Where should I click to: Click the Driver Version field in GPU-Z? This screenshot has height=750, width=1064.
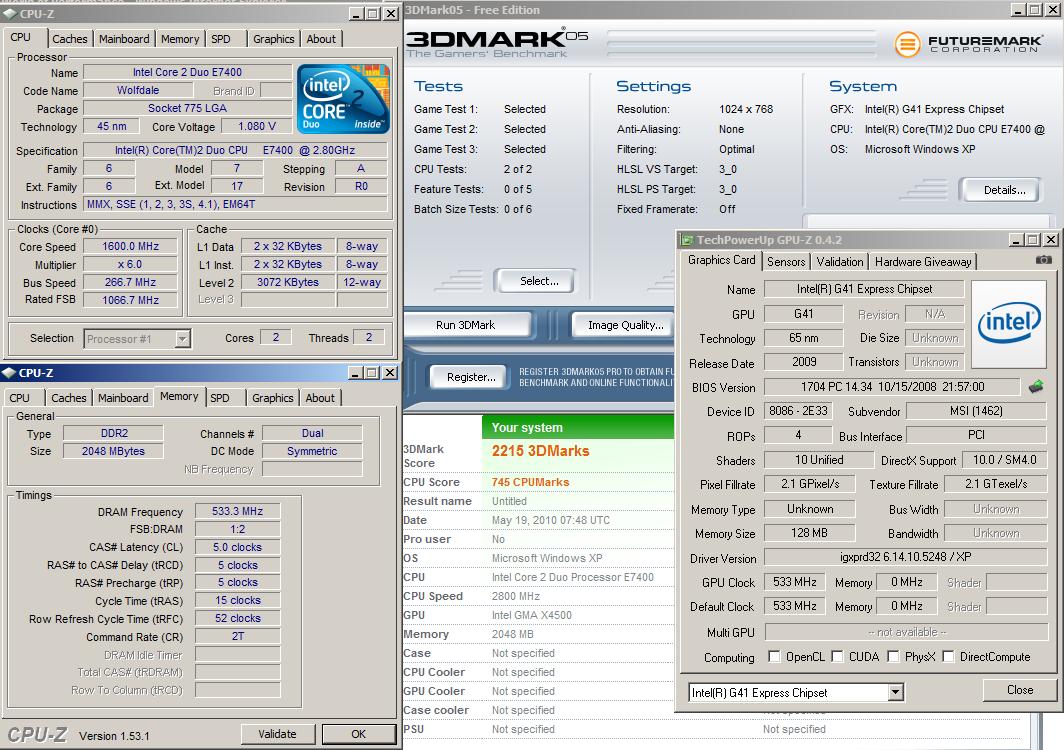coord(906,557)
